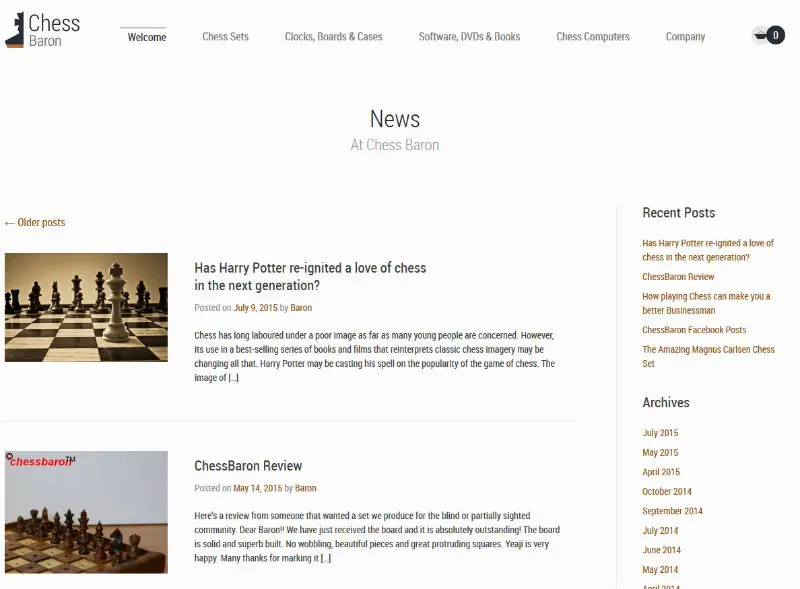Open the Company menu

[685, 37]
